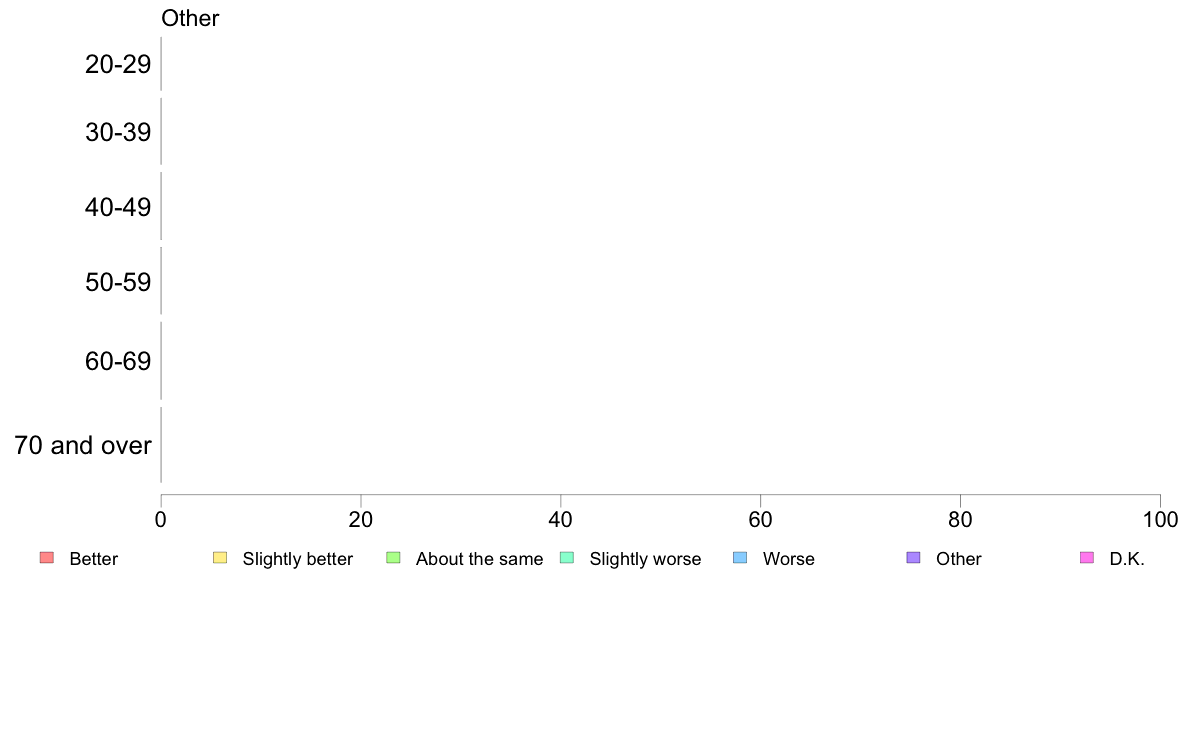Click the teal Slightly worse legend swatch

[567, 558]
